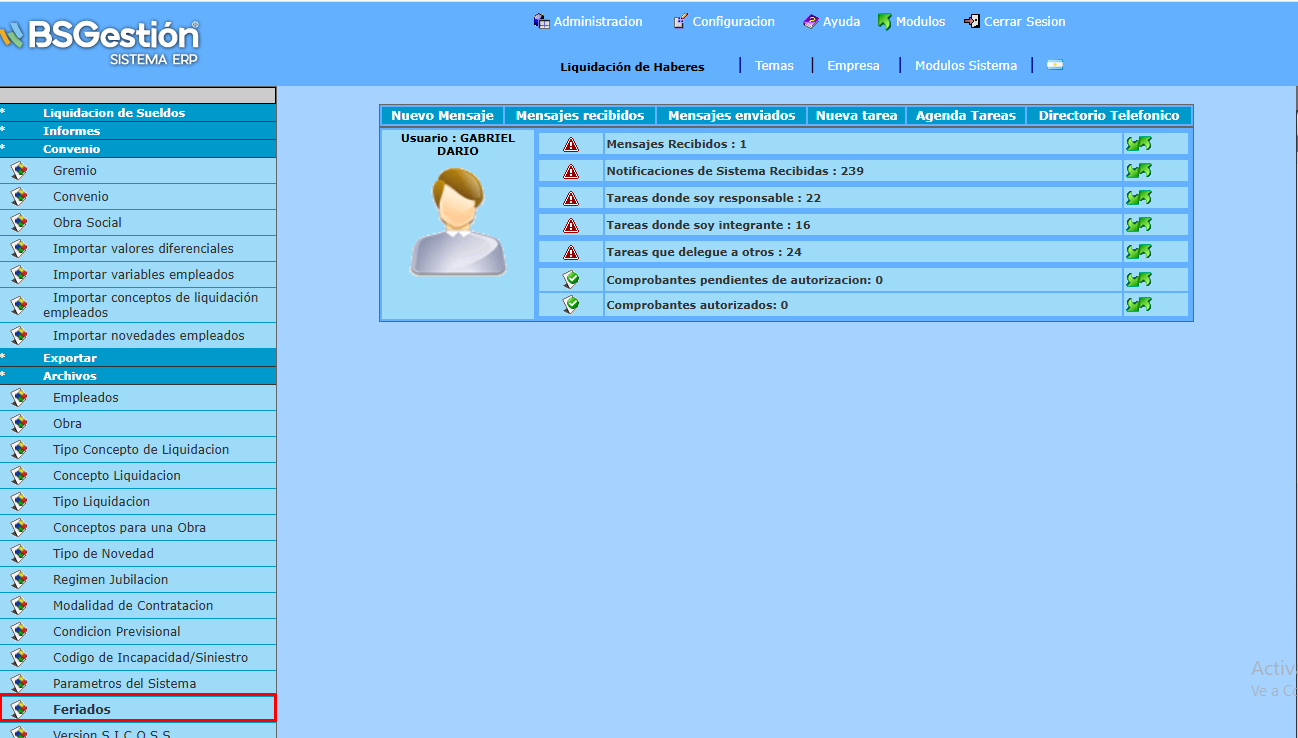Click the icon beside Regimen Jubilacion
Viewport: 1298px width, 738px height.
(19, 580)
